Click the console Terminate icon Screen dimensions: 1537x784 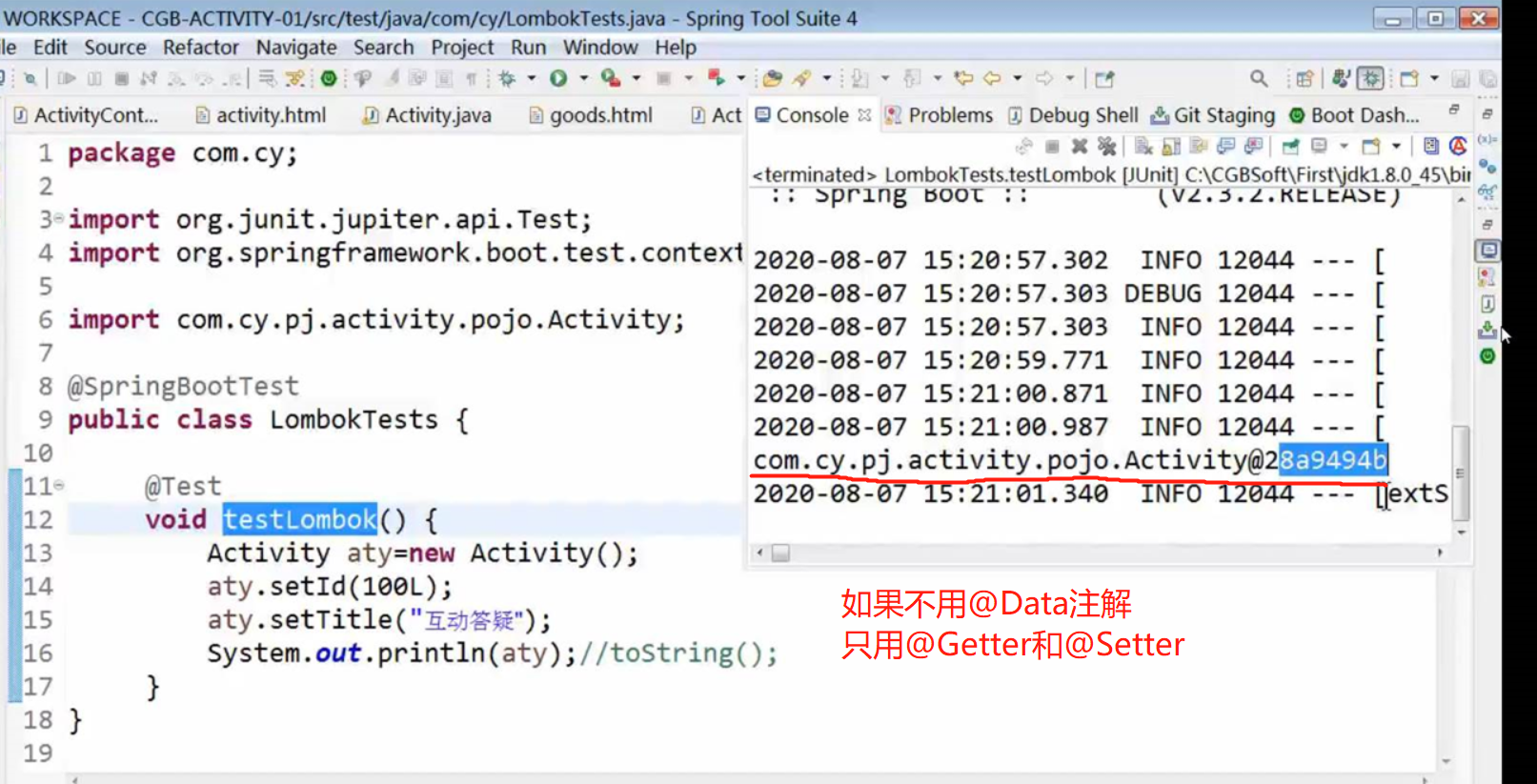(x=1052, y=147)
